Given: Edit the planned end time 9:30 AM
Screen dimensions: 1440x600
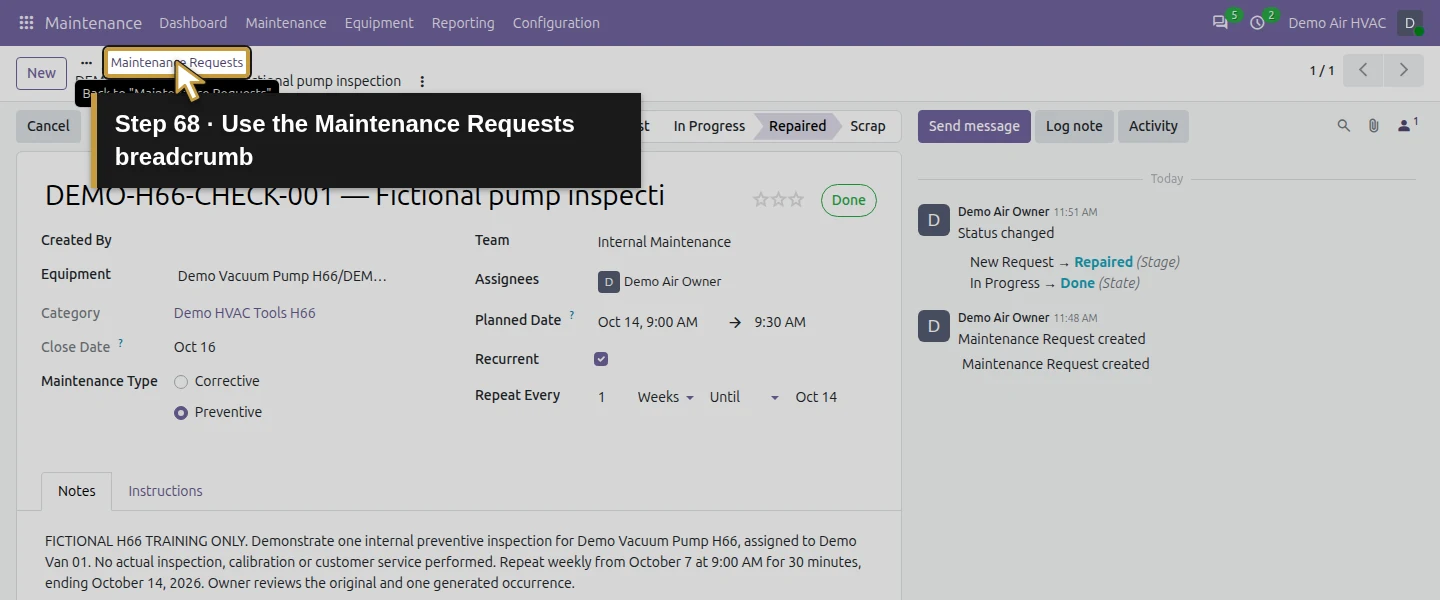Looking at the screenshot, I should 780,322.
